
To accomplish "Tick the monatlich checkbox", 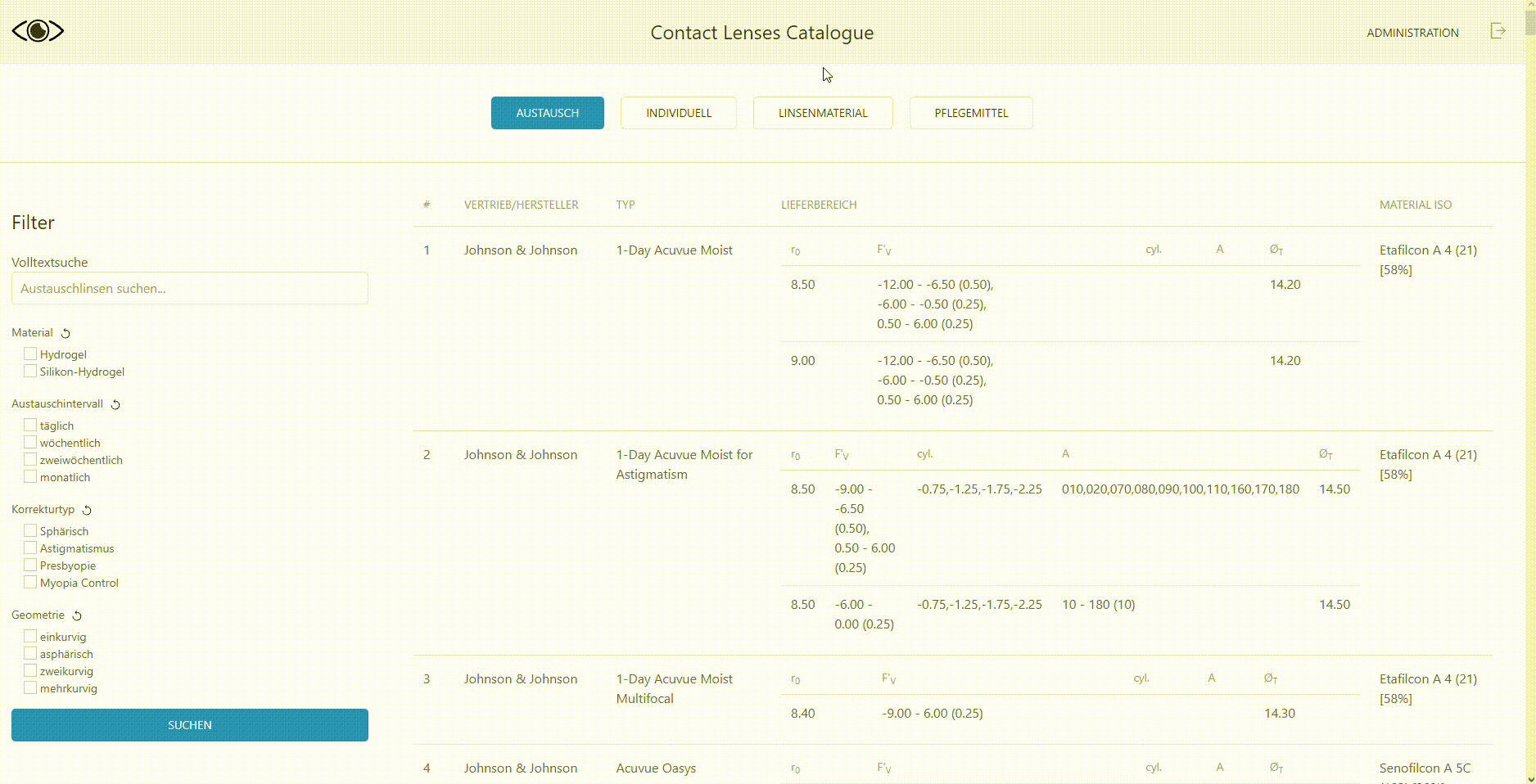I will coord(30,476).
